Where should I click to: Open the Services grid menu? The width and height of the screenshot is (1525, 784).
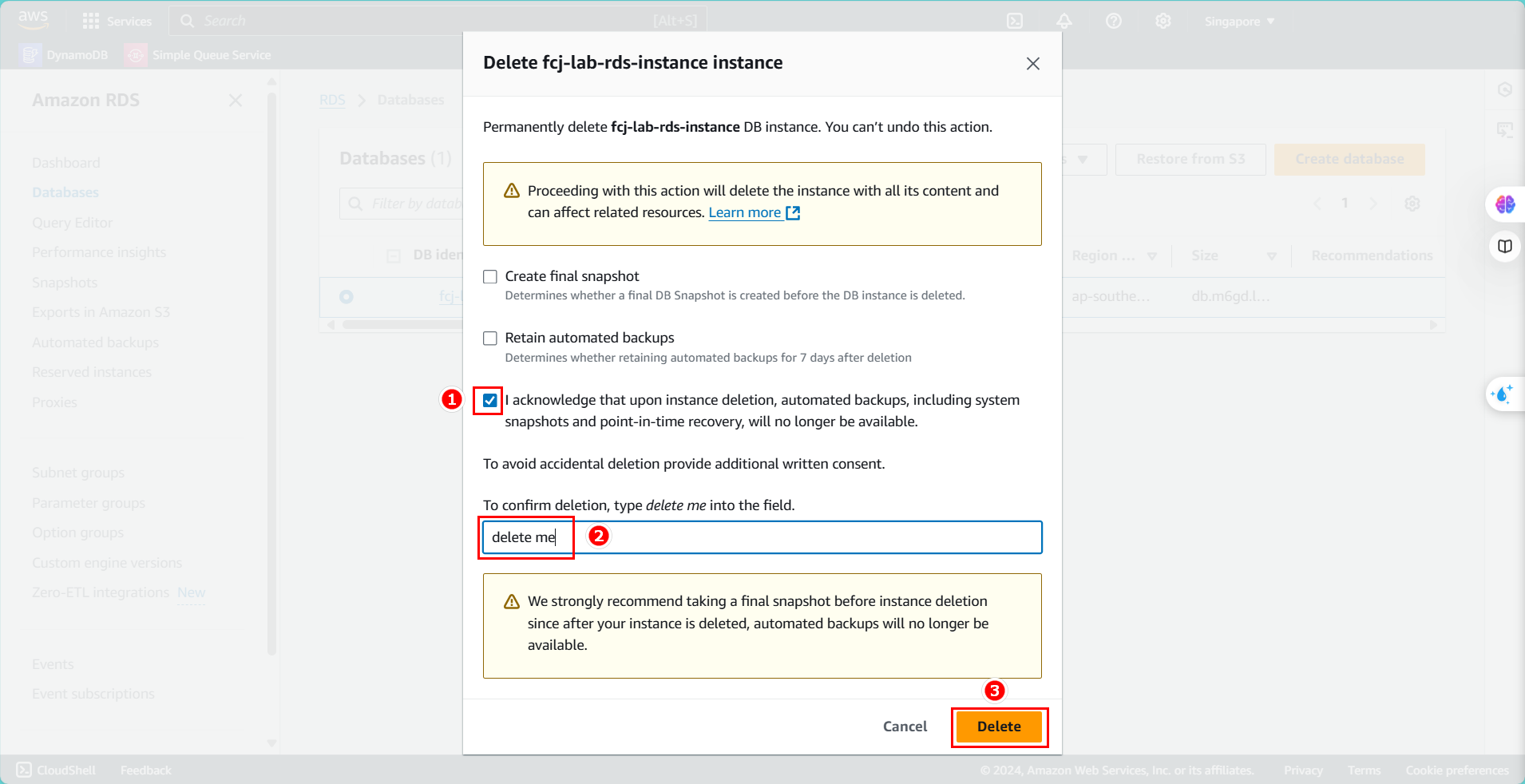117,21
